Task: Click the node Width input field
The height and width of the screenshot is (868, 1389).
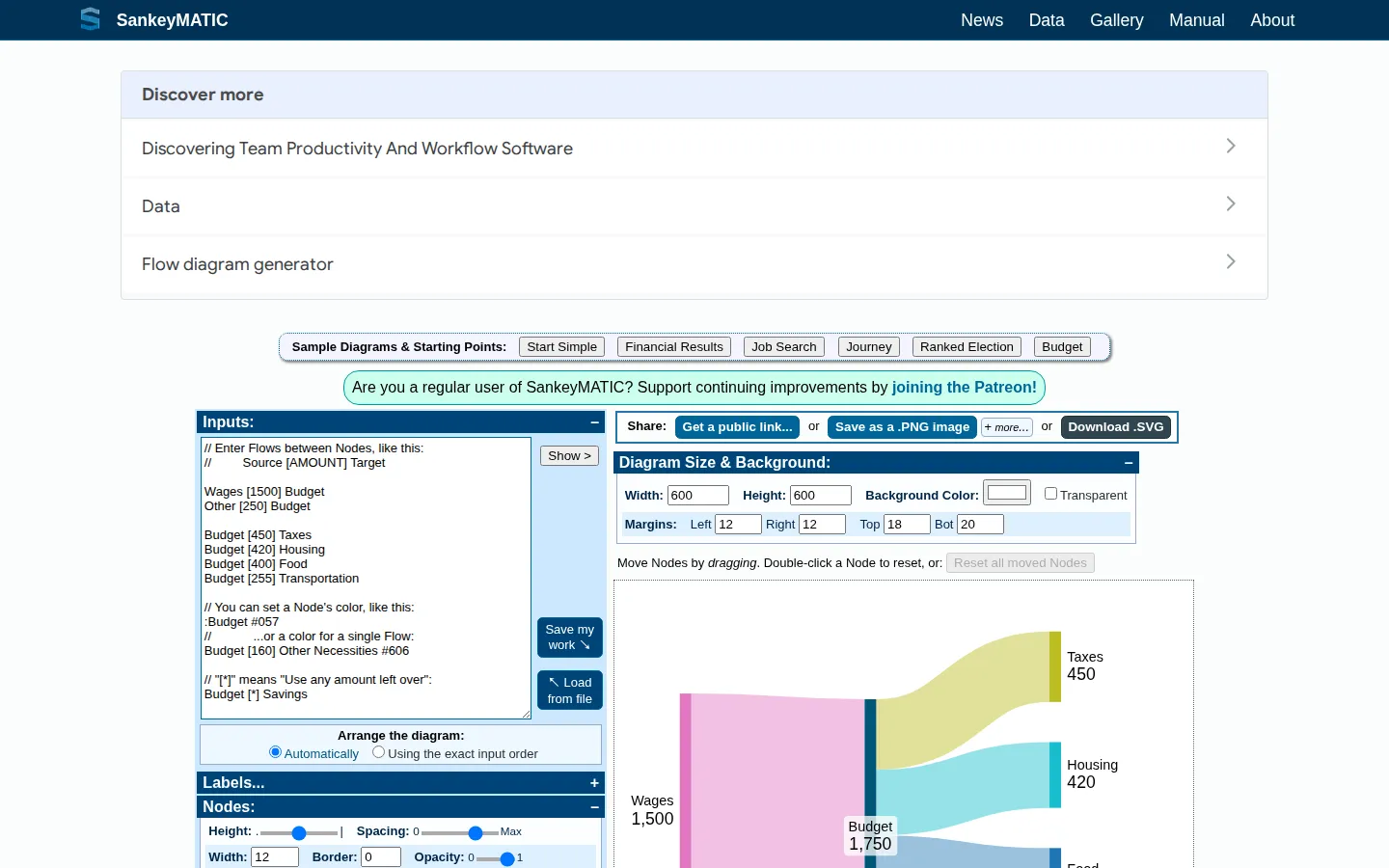Action: tap(275, 857)
